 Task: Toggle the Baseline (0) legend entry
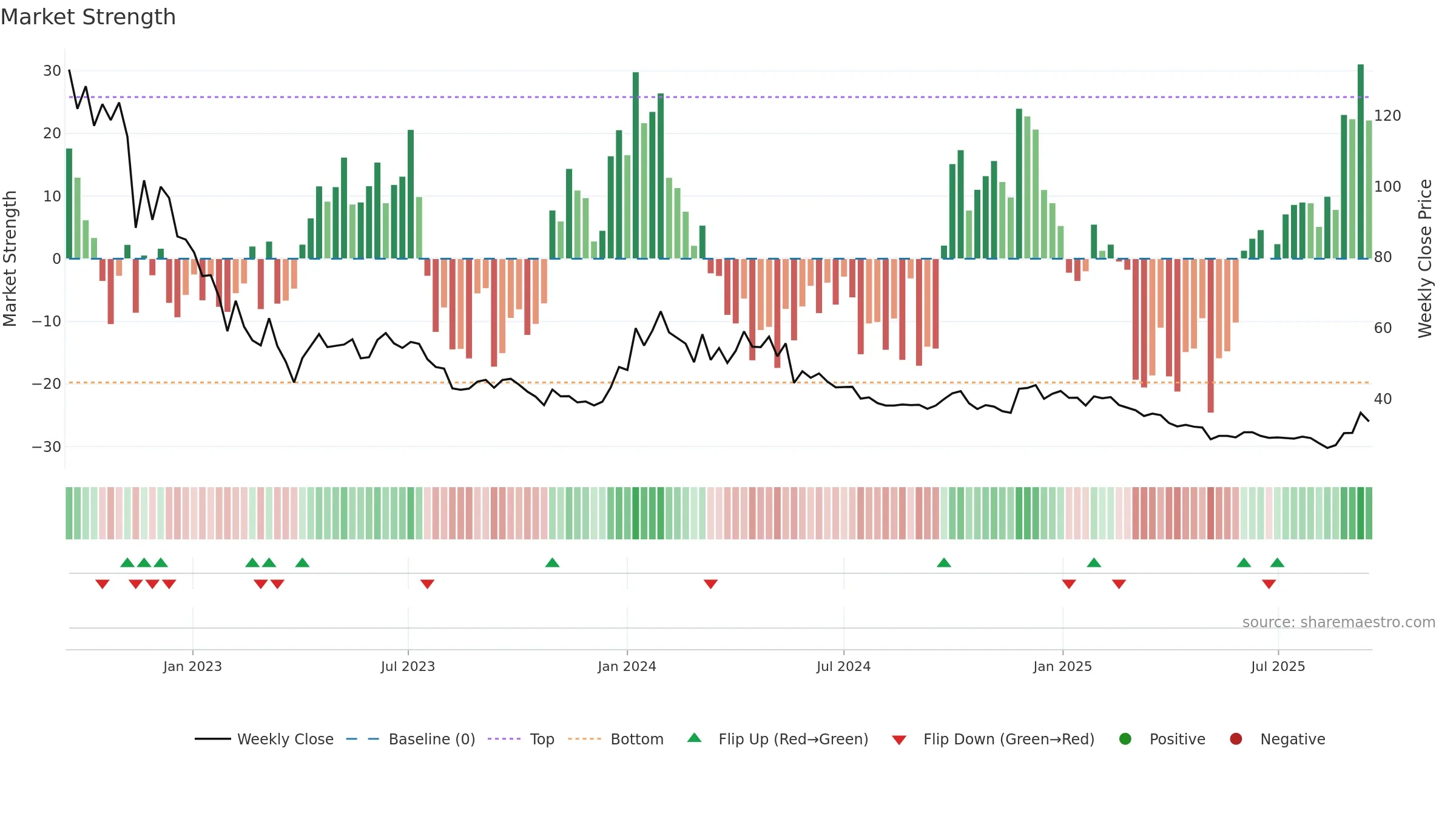pyautogui.click(x=411, y=739)
